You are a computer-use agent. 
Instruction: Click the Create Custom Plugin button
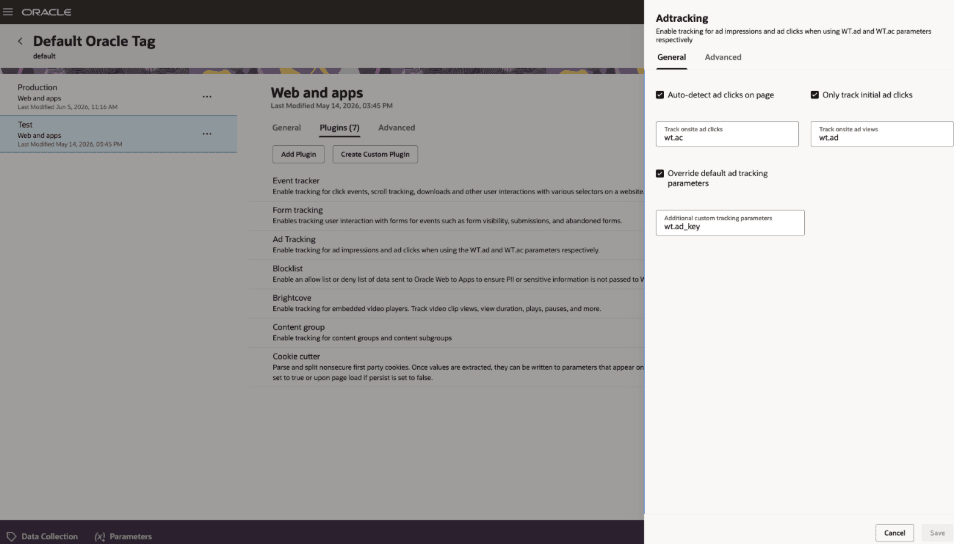point(375,155)
